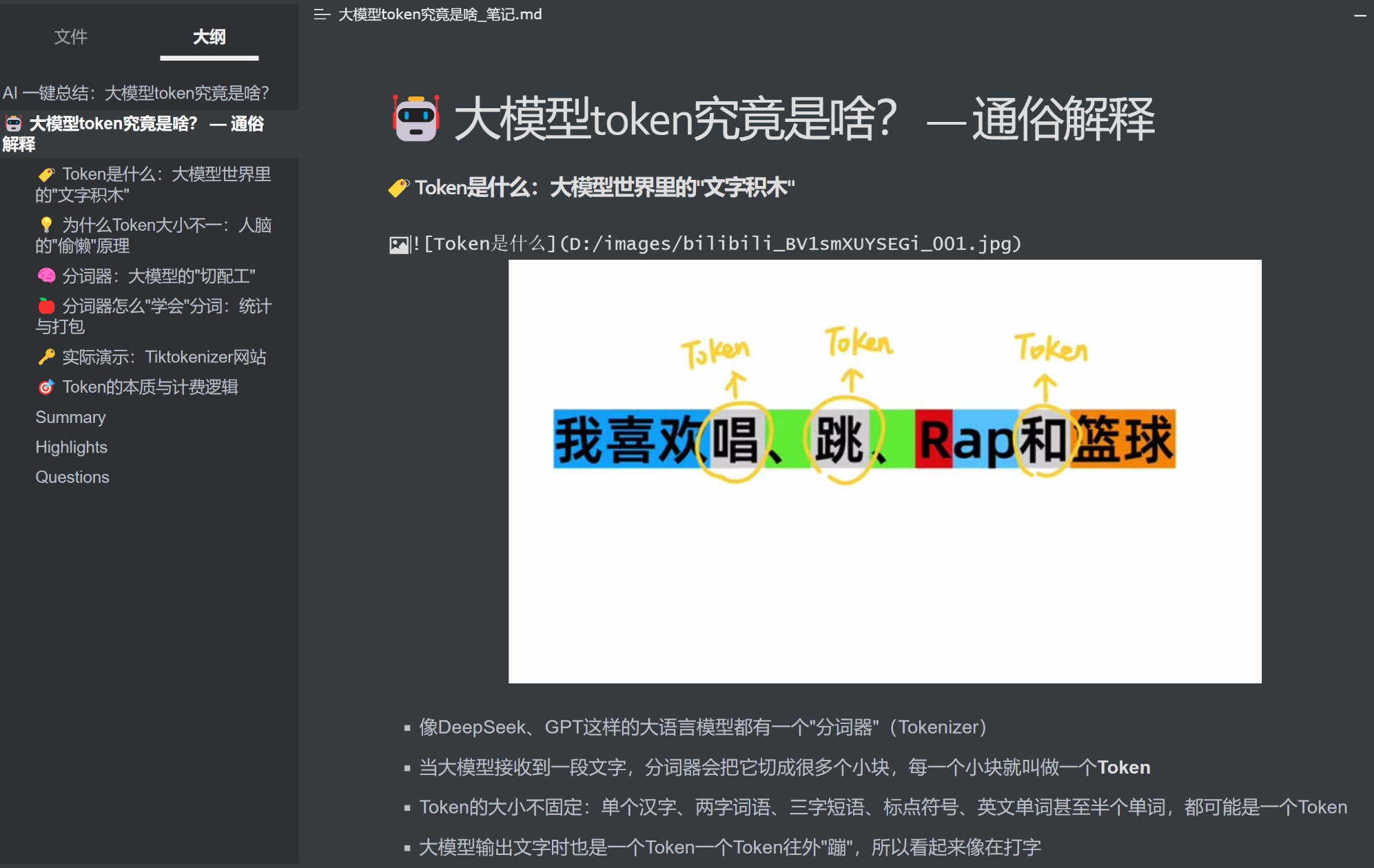The height and width of the screenshot is (868, 1374).
Task: Click the robot emoji in the document title
Action: 414,120
